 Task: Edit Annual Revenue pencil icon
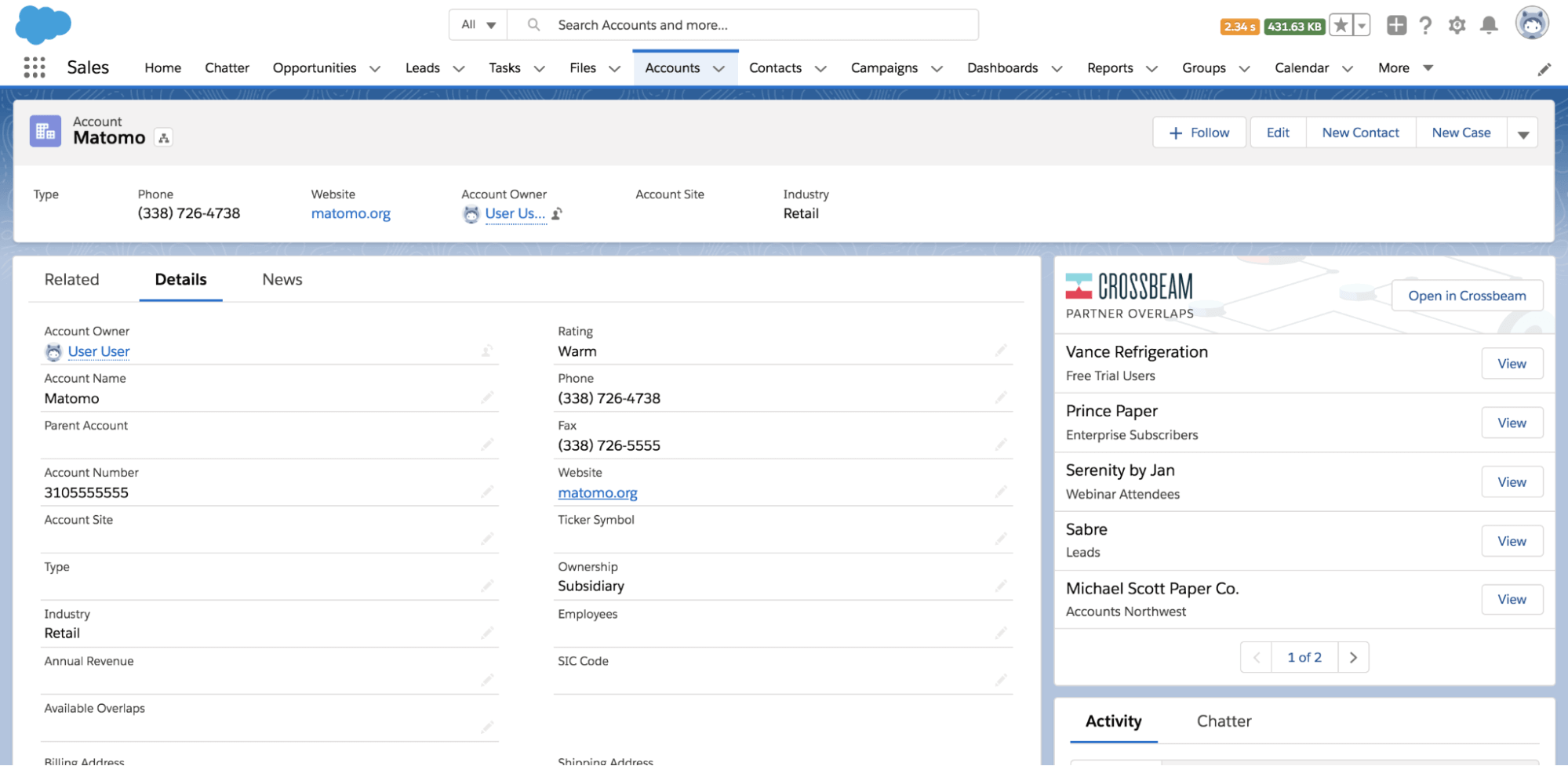(x=487, y=680)
